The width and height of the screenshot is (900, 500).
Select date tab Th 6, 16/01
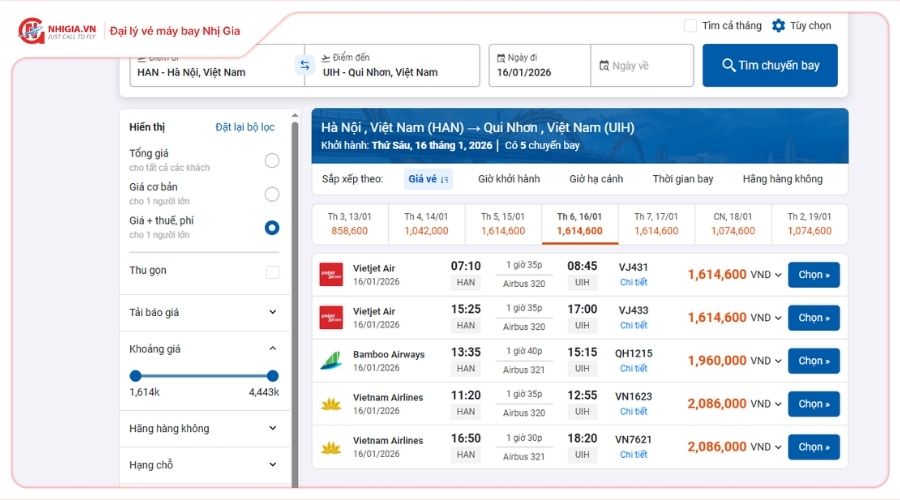[580, 224]
